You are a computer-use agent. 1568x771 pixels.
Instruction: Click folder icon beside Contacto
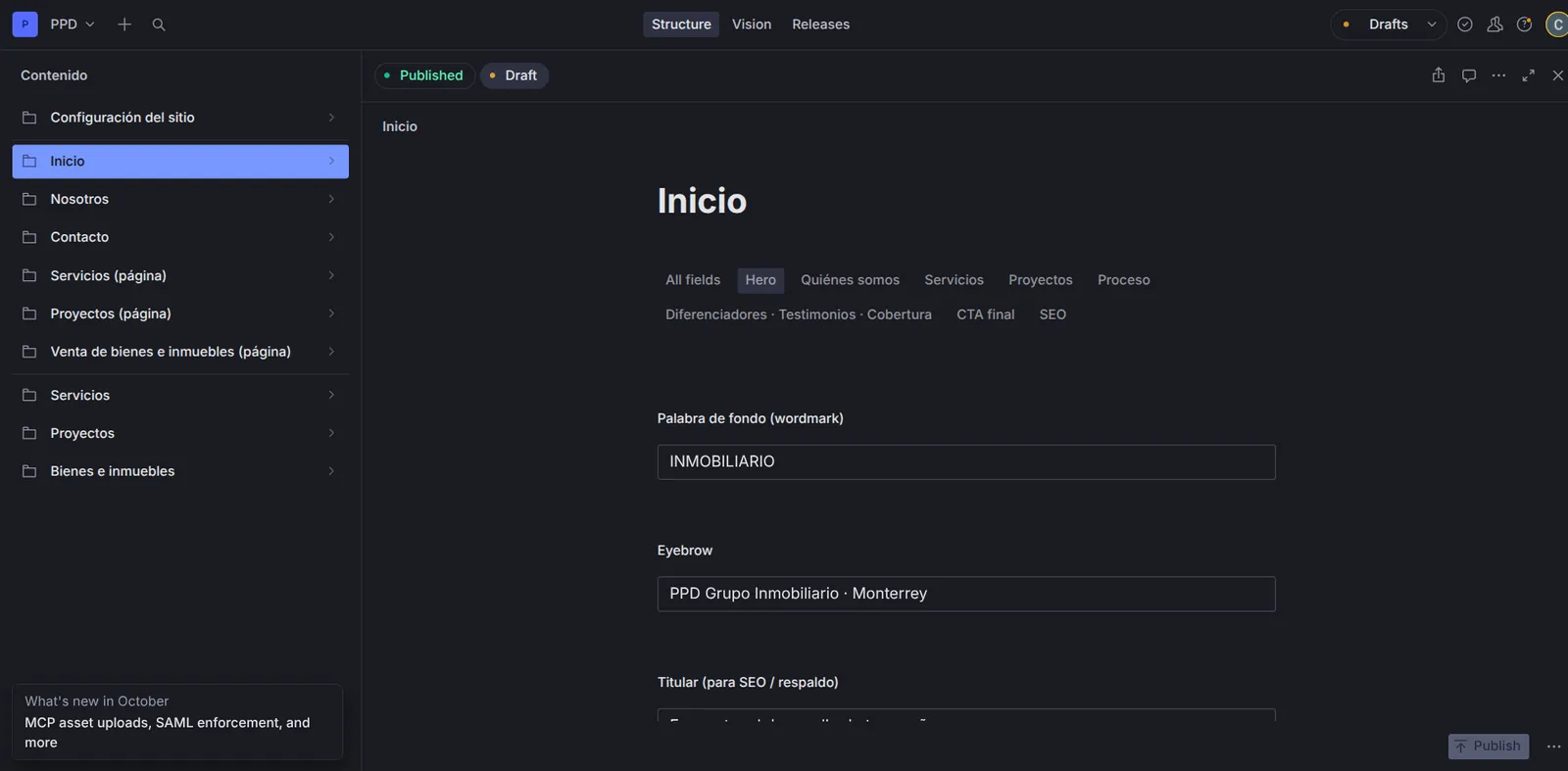pos(29,237)
